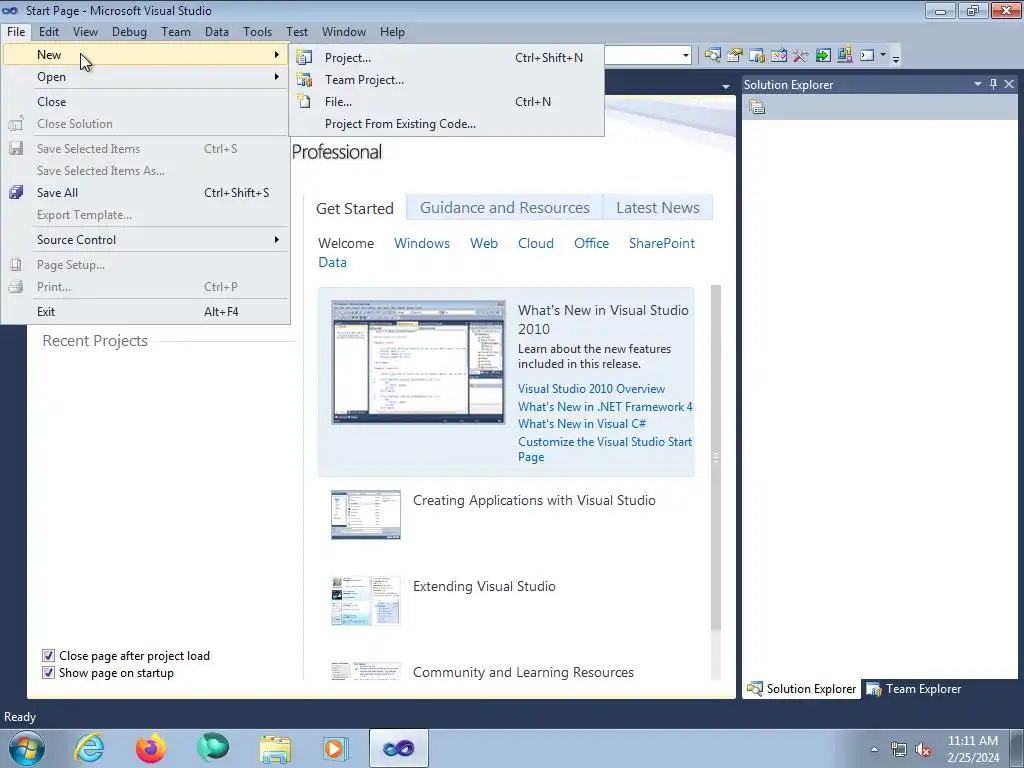1024x768 pixels.
Task: Open the SharePoint category link
Action: (662, 243)
